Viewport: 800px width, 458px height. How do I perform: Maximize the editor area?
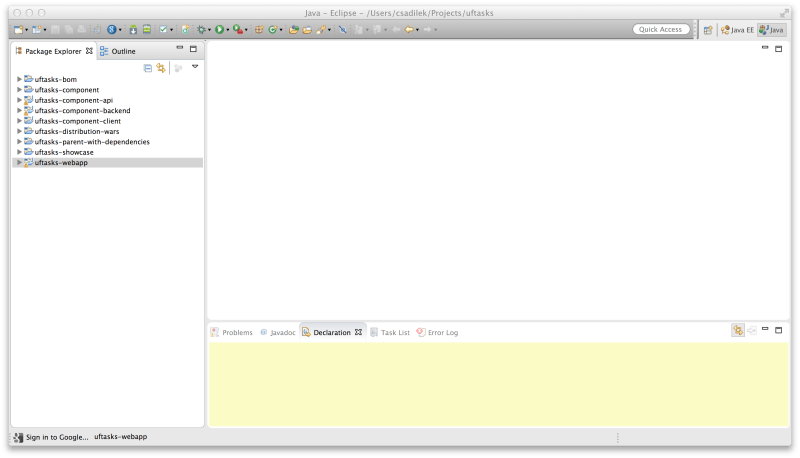pyautogui.click(x=779, y=48)
